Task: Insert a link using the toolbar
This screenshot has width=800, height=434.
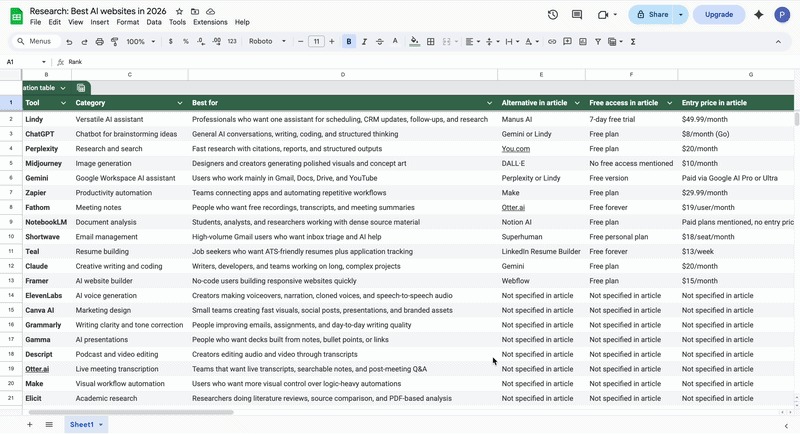Action: click(552, 42)
